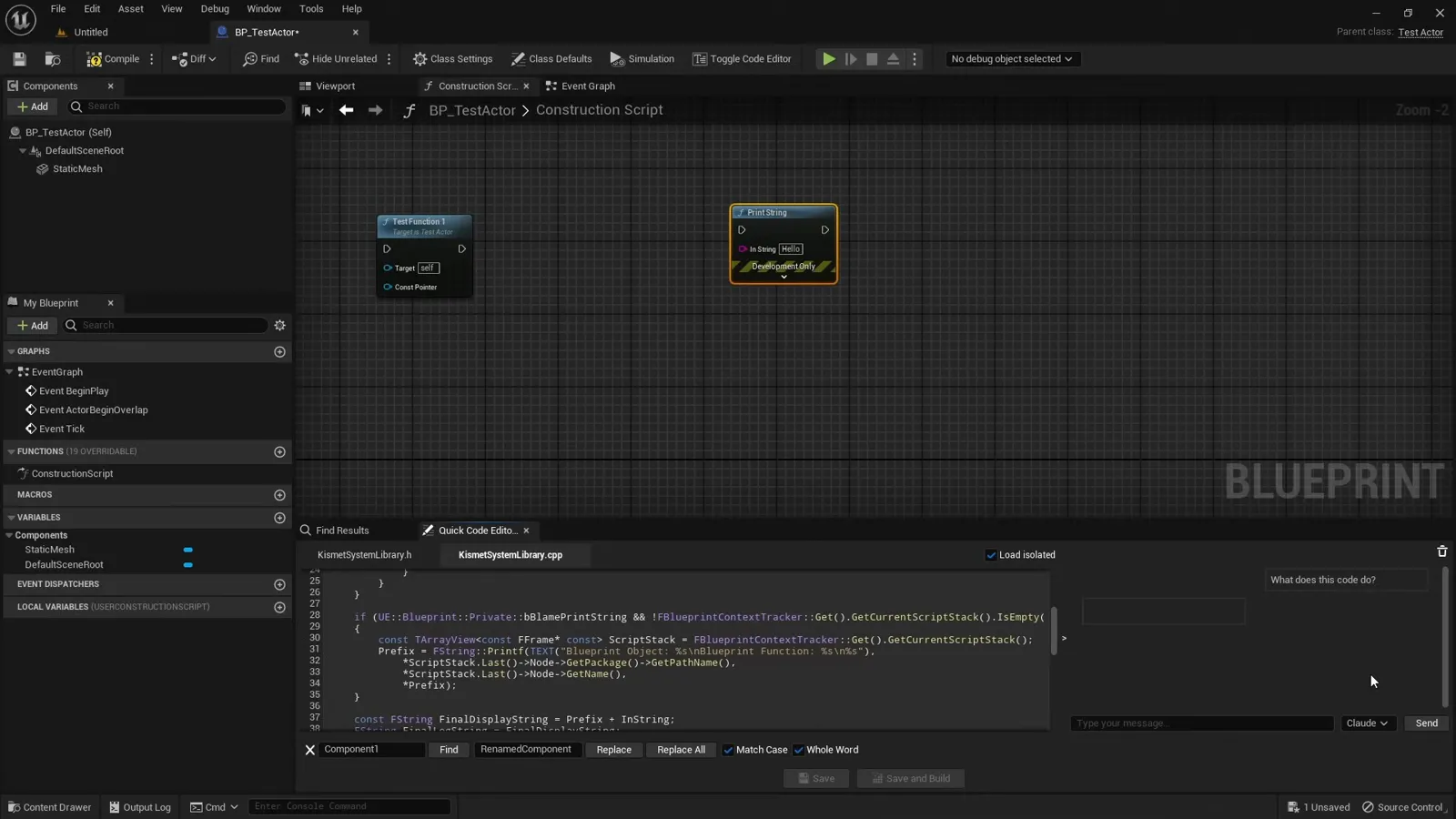Screen dimensions: 1456x819
Task: Add a local variable using the plus icon
Action: click(279, 608)
